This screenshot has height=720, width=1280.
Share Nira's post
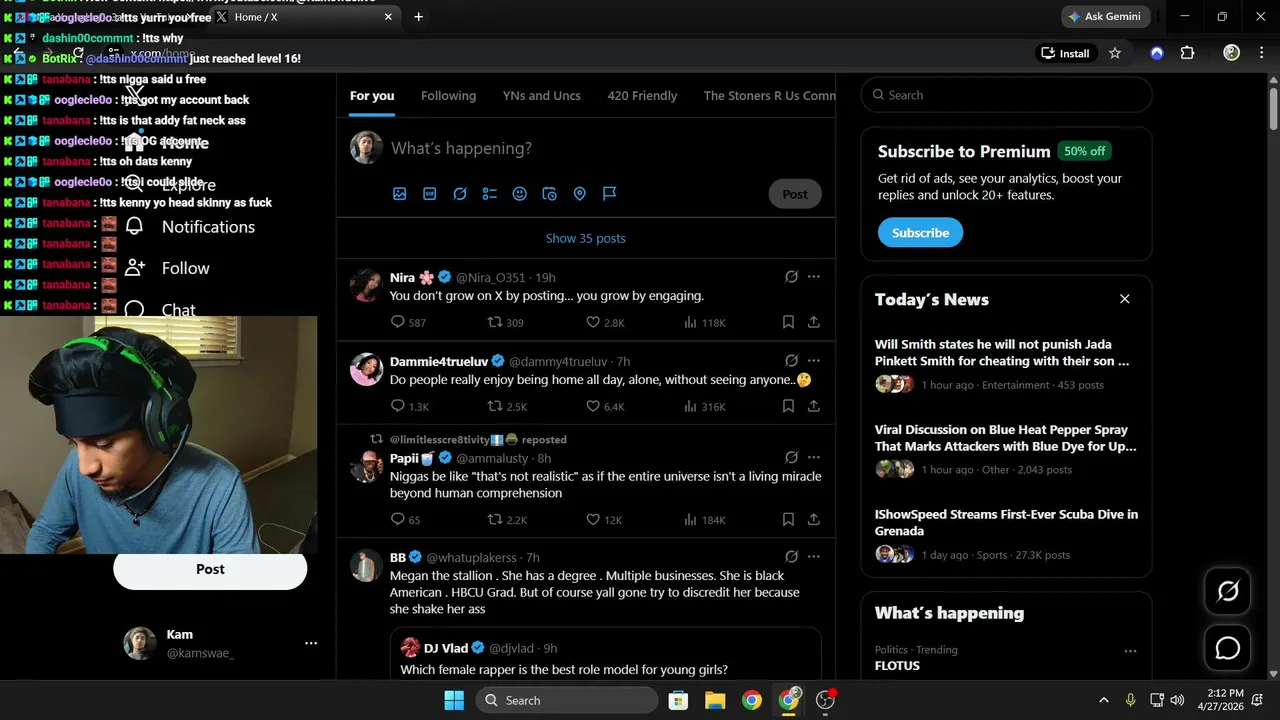(x=814, y=322)
